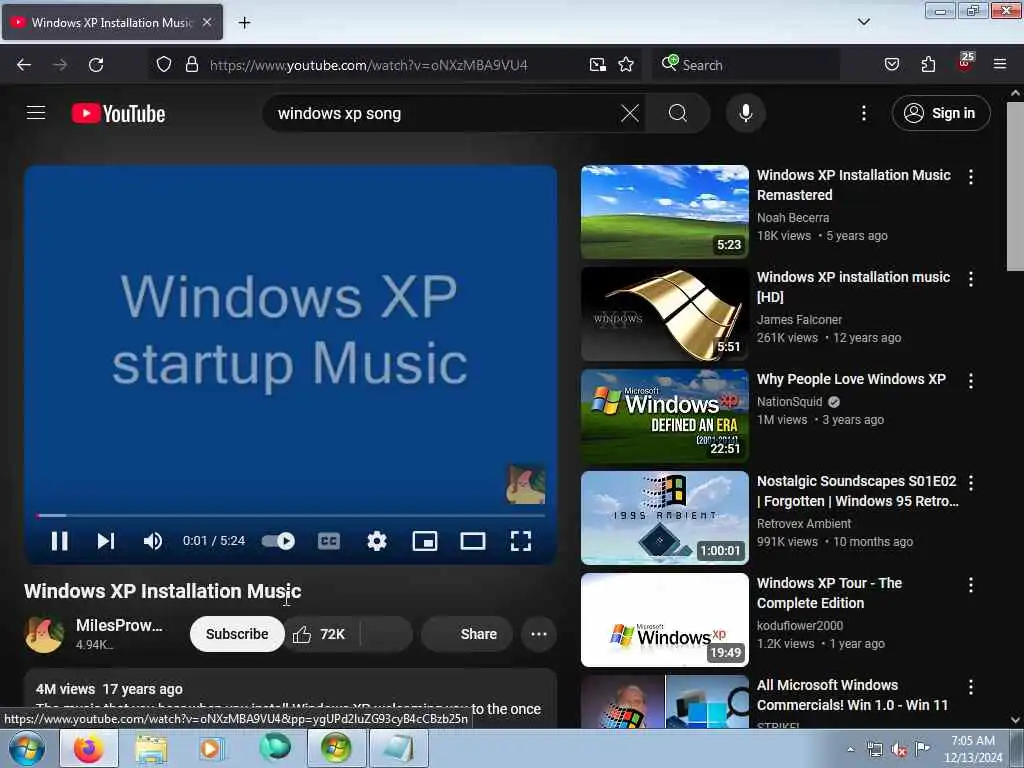Bookmark this page with star
1024x768 pixels.
(x=626, y=65)
